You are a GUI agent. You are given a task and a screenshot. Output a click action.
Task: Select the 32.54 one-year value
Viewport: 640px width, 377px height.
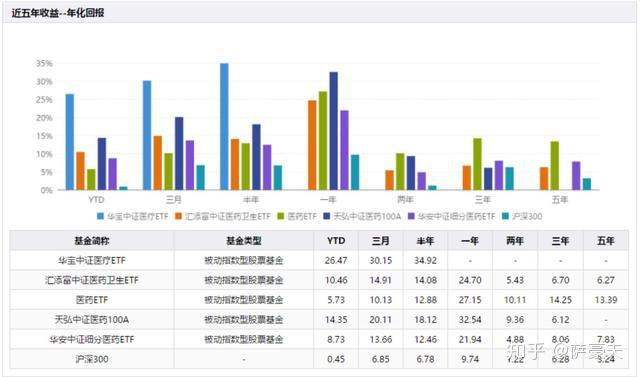click(470, 319)
